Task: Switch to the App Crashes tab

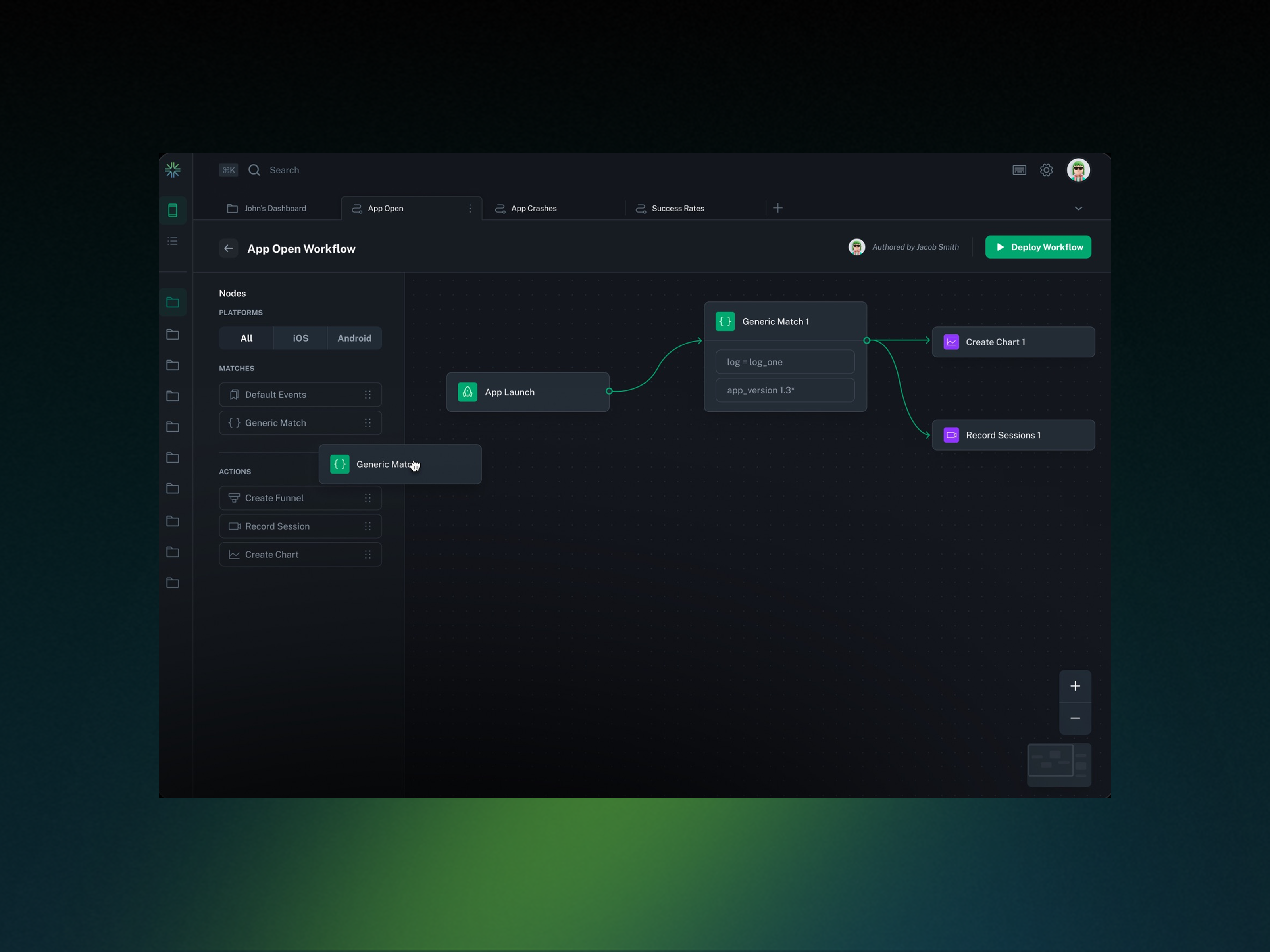Action: click(533, 208)
